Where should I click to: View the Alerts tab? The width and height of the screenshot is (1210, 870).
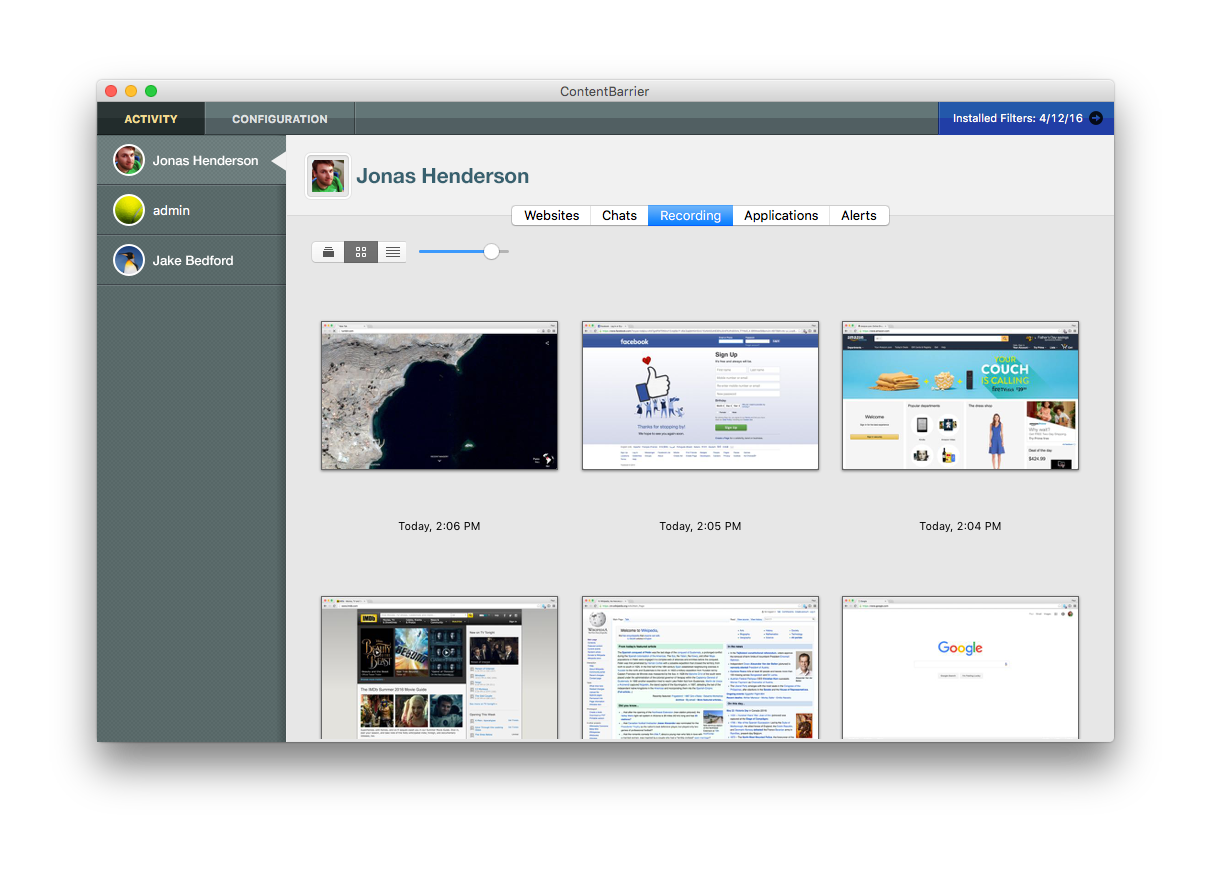point(858,215)
